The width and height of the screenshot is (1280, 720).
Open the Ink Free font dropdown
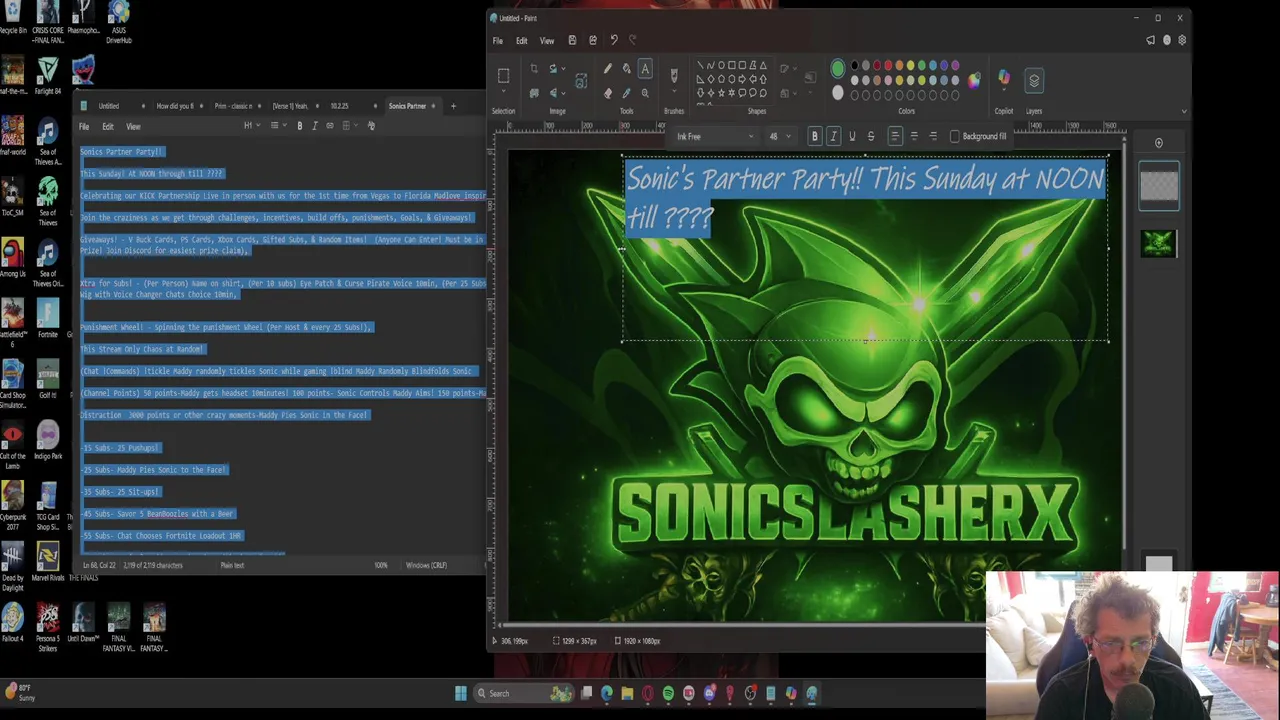coord(714,136)
